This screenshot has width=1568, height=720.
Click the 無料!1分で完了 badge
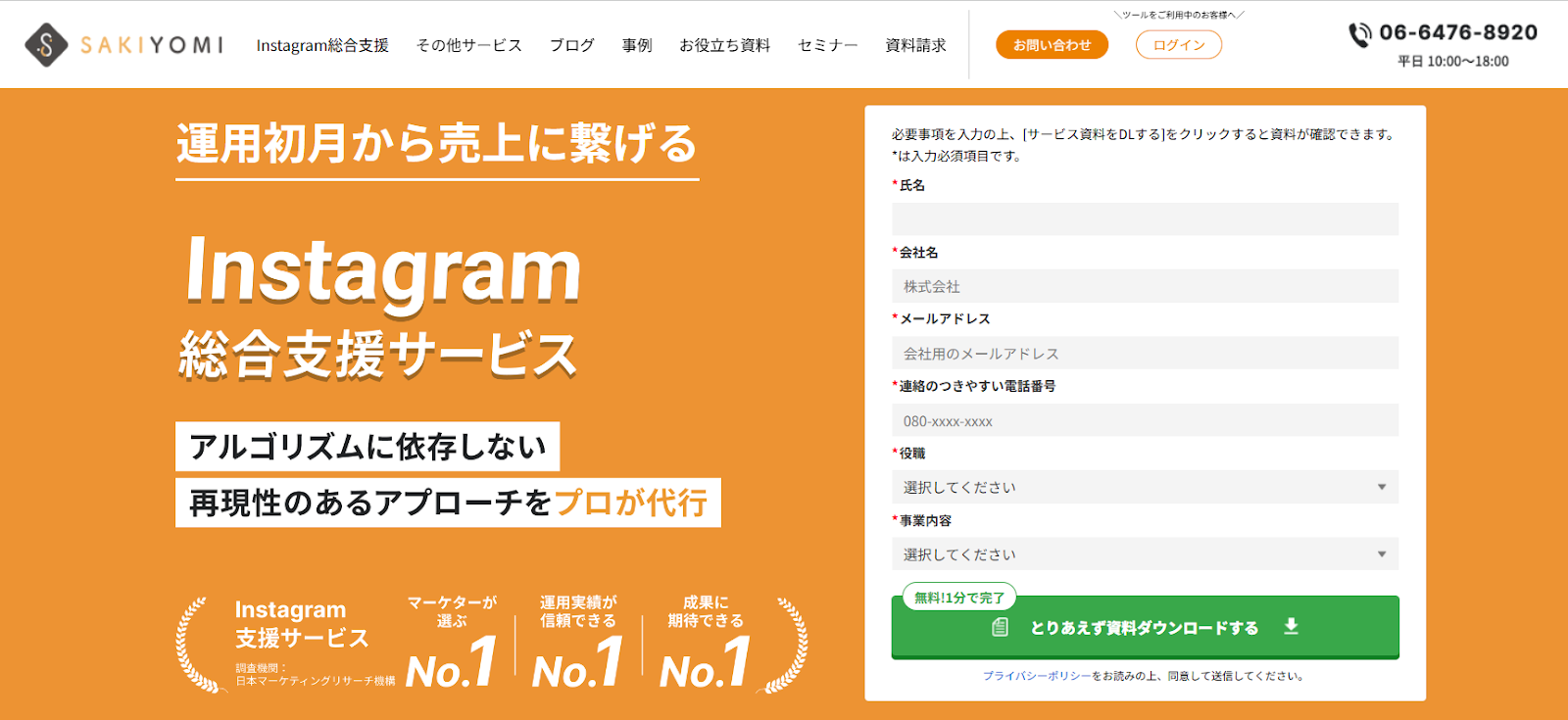(959, 597)
